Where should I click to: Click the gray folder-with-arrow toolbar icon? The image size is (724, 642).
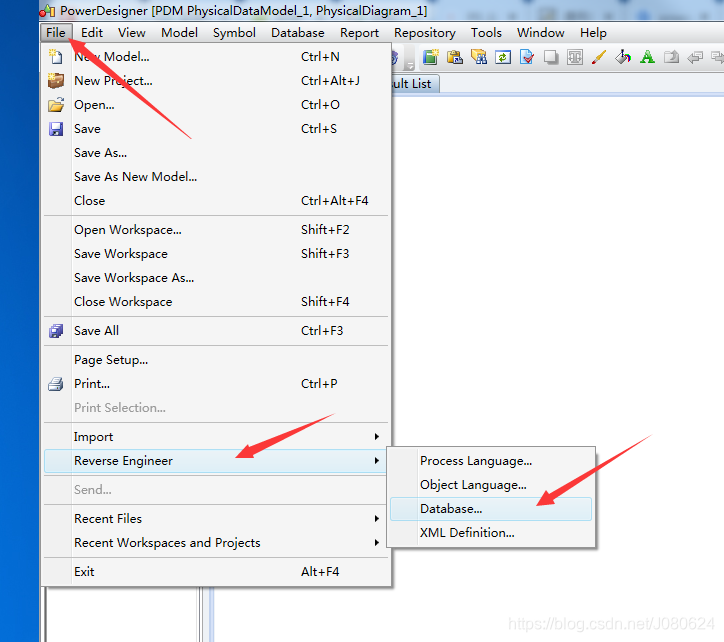(x=671, y=57)
